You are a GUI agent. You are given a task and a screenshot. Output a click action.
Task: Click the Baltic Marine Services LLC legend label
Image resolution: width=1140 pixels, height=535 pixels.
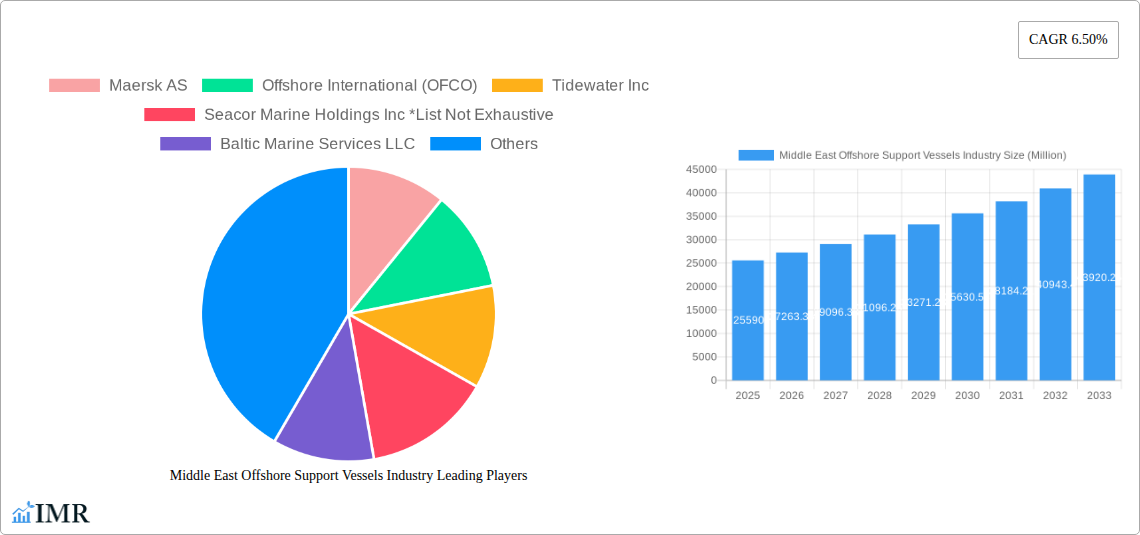click(x=318, y=144)
